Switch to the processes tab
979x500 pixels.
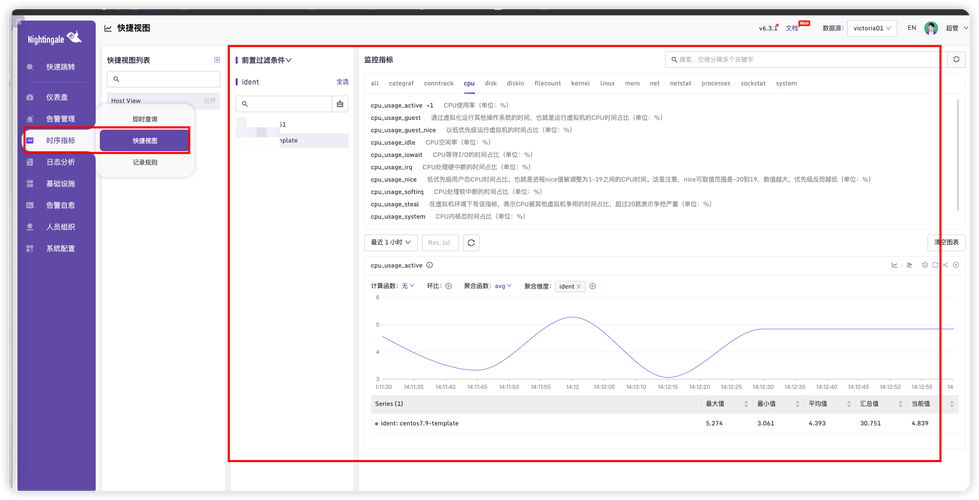click(x=716, y=83)
